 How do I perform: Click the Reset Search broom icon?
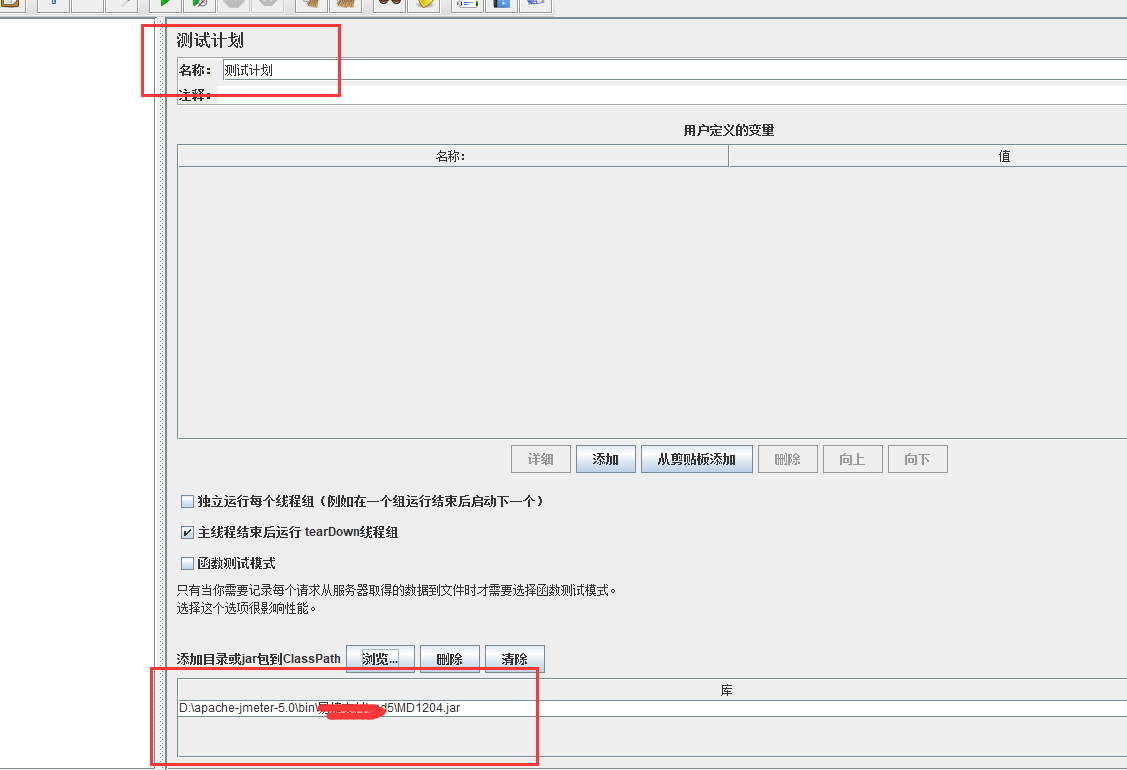coord(424,4)
